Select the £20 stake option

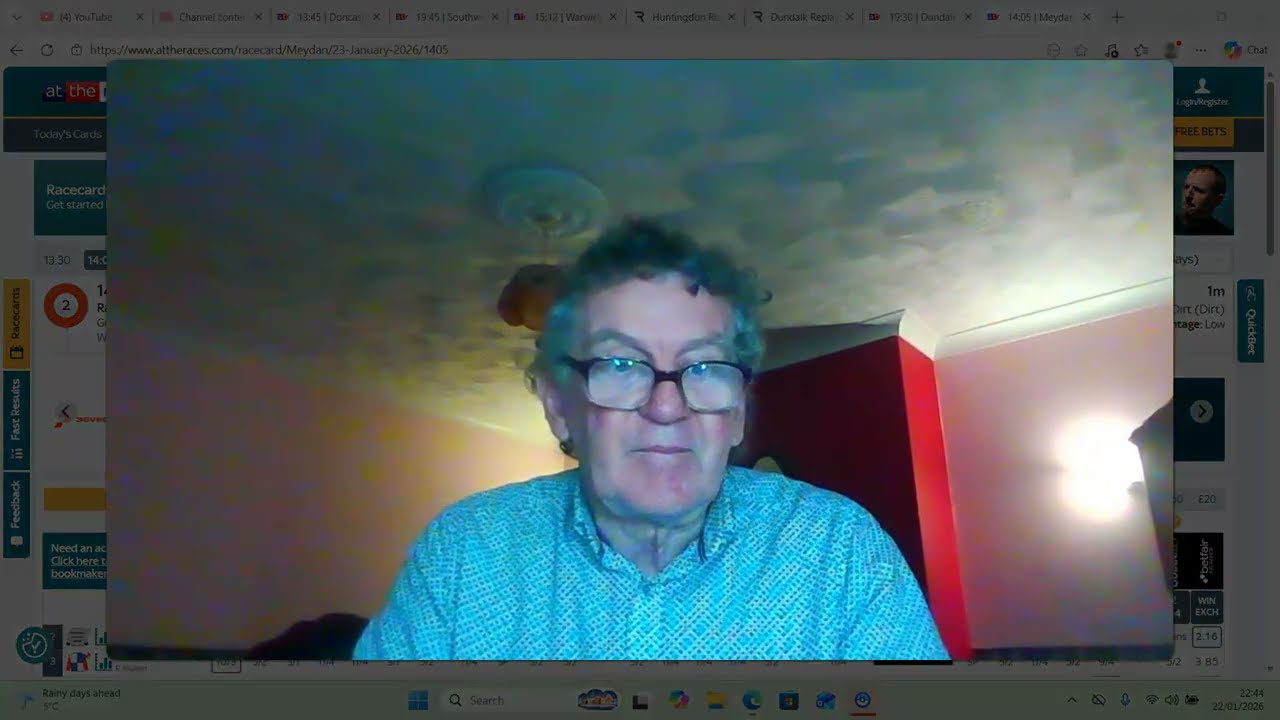coord(1206,499)
